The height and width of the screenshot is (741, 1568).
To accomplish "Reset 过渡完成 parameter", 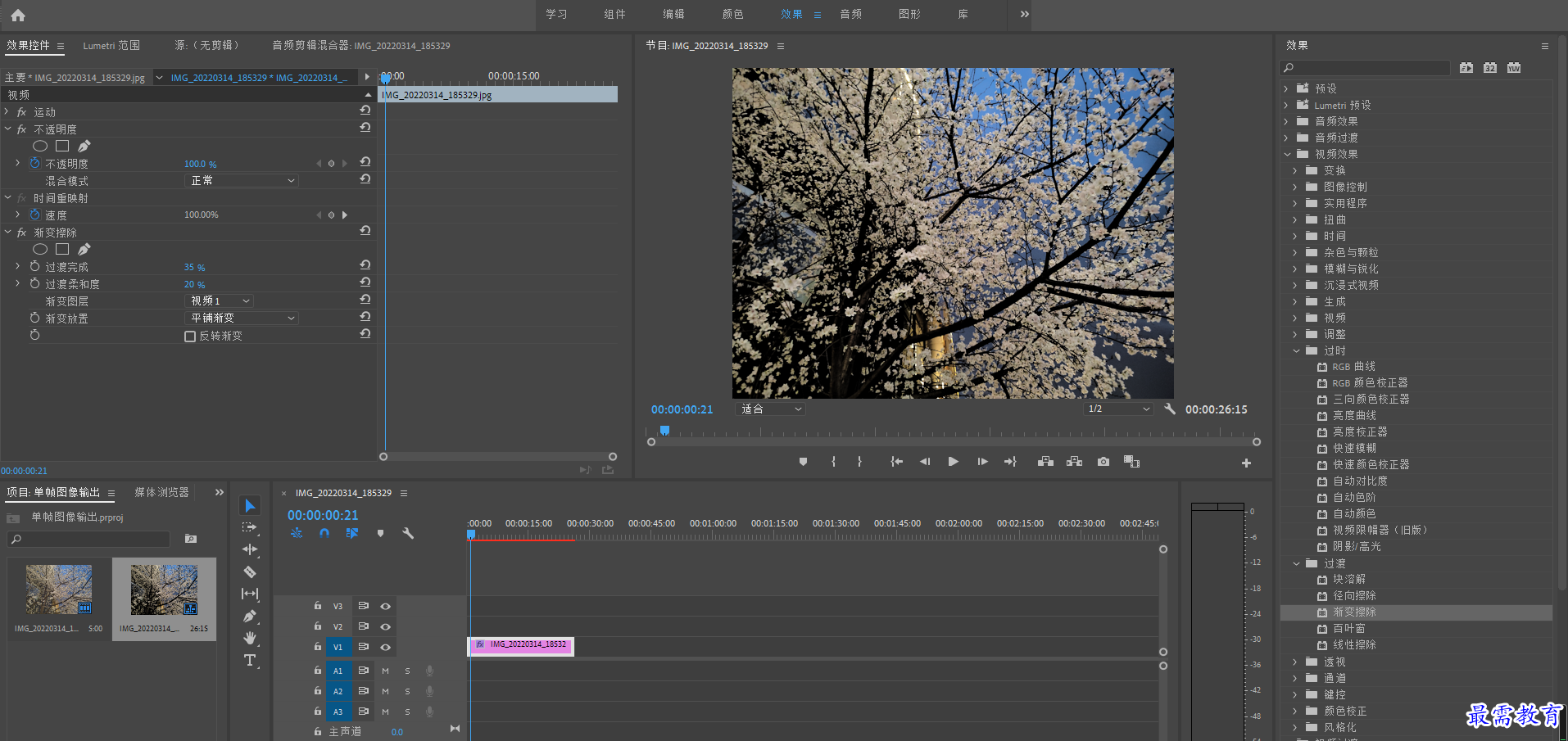I will coord(365,265).
